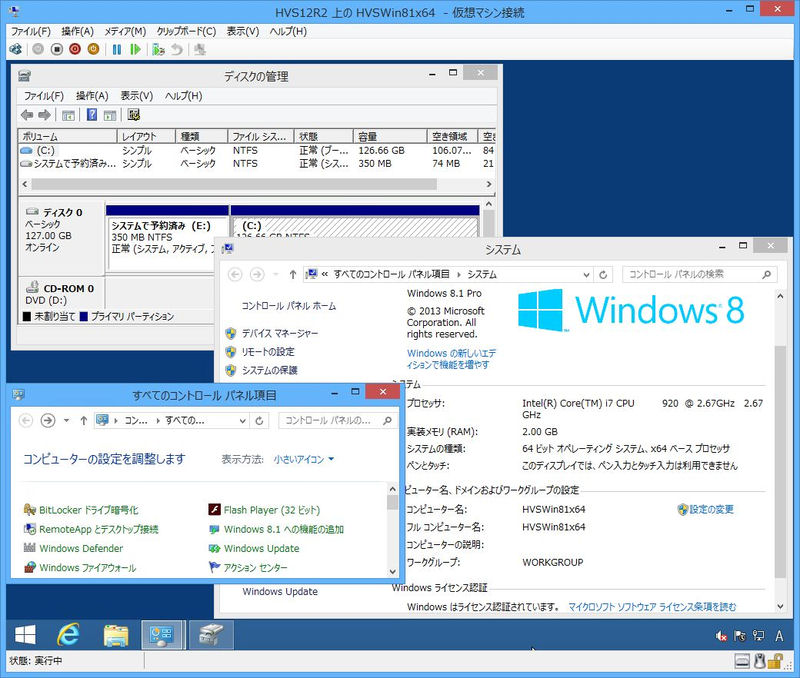
Task: Click the Back button in the System window
Action: 235,274
